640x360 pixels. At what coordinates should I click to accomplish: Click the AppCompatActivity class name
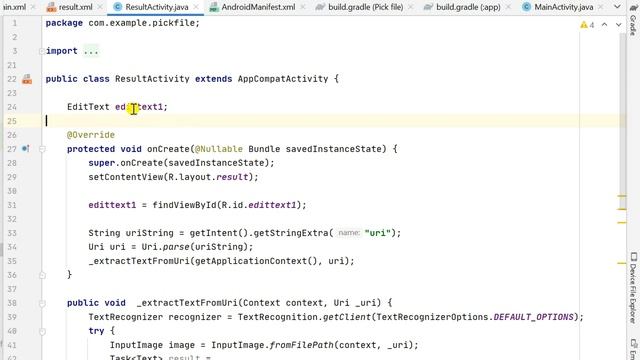(283, 79)
